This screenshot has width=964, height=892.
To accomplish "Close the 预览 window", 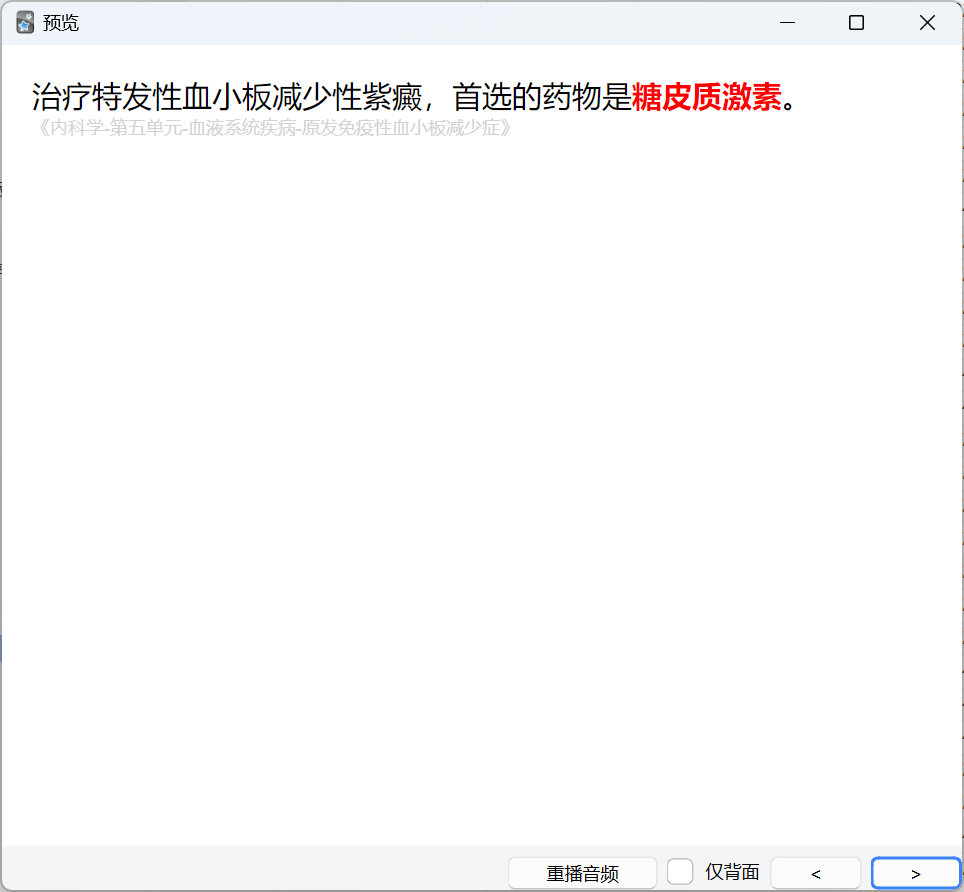I will (927, 23).
